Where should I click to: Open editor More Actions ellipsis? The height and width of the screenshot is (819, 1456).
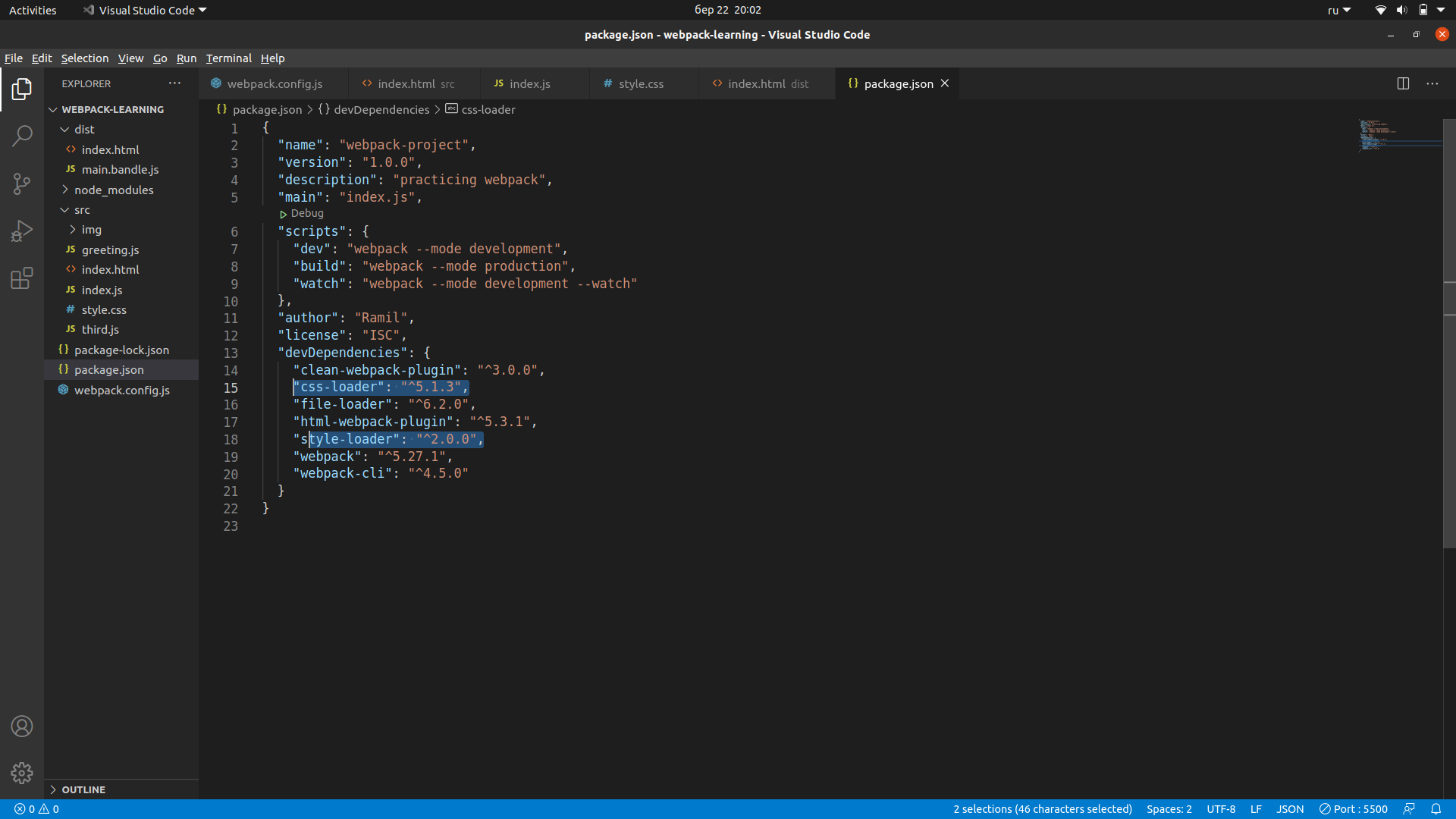pyautogui.click(x=1432, y=83)
